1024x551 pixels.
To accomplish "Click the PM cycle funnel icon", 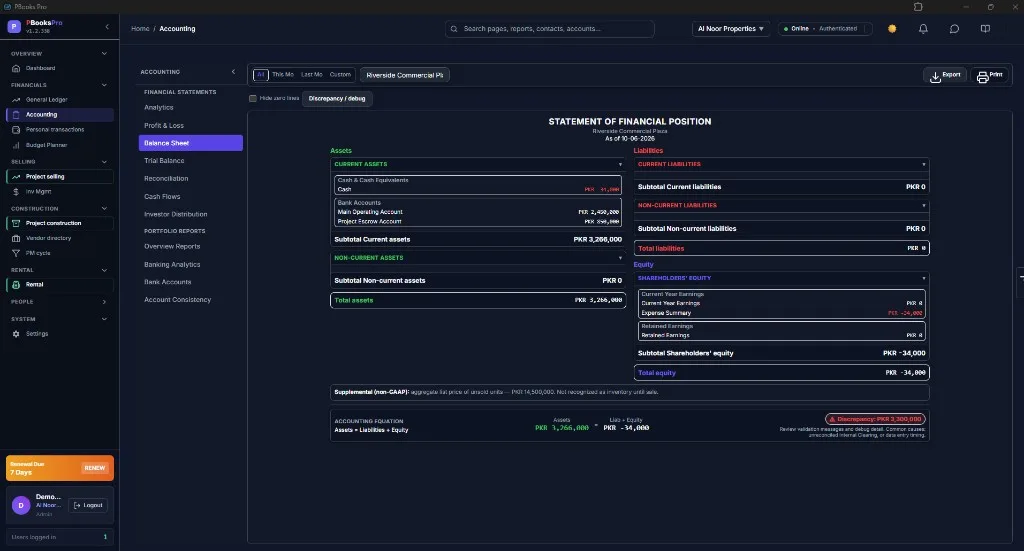I will point(16,253).
